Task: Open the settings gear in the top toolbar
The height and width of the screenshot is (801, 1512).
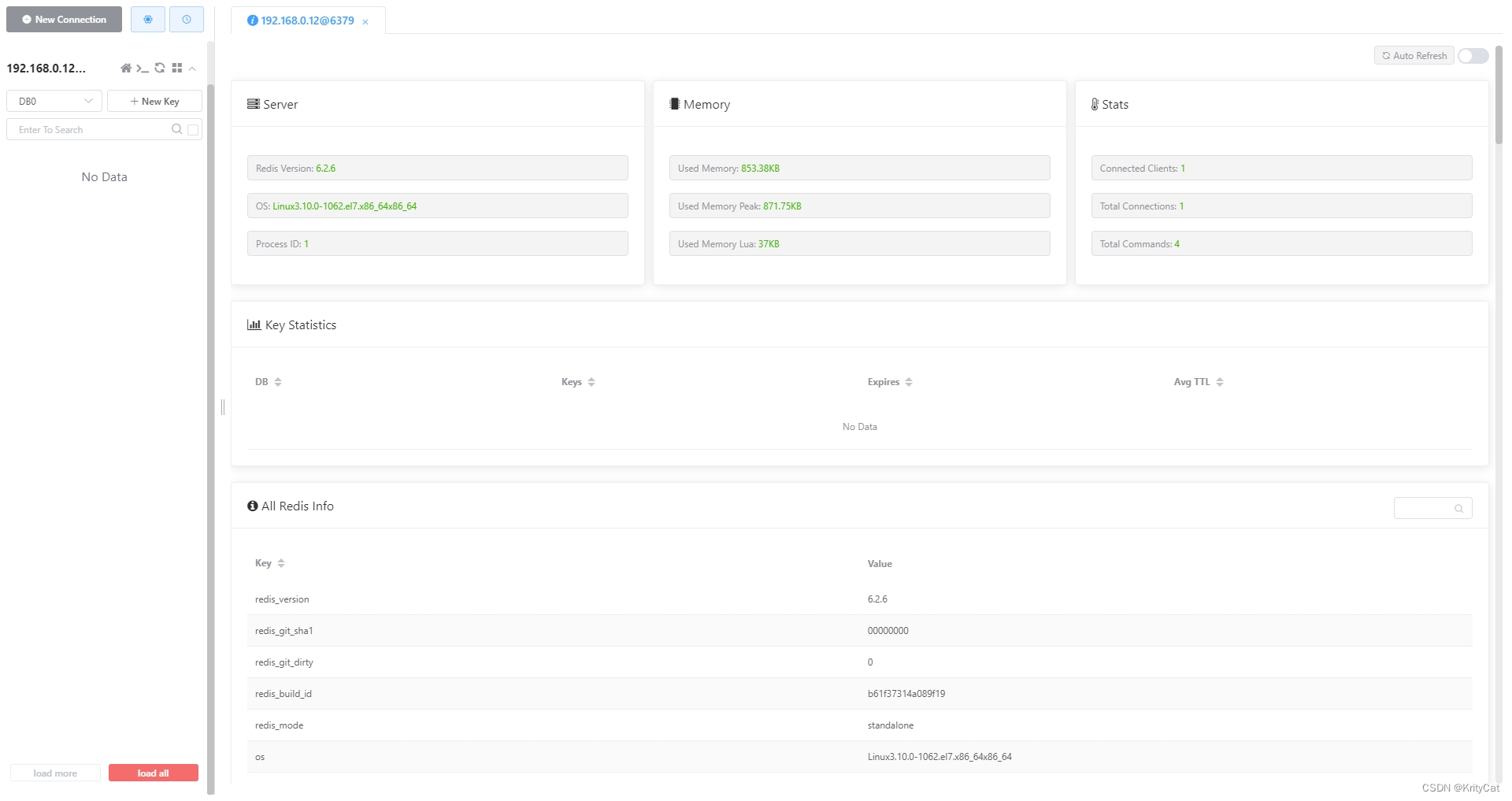Action: pyautogui.click(x=148, y=20)
